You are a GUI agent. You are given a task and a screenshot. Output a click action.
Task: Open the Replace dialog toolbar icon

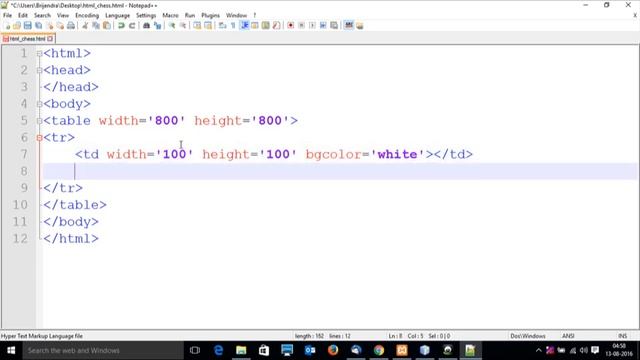[157, 25]
